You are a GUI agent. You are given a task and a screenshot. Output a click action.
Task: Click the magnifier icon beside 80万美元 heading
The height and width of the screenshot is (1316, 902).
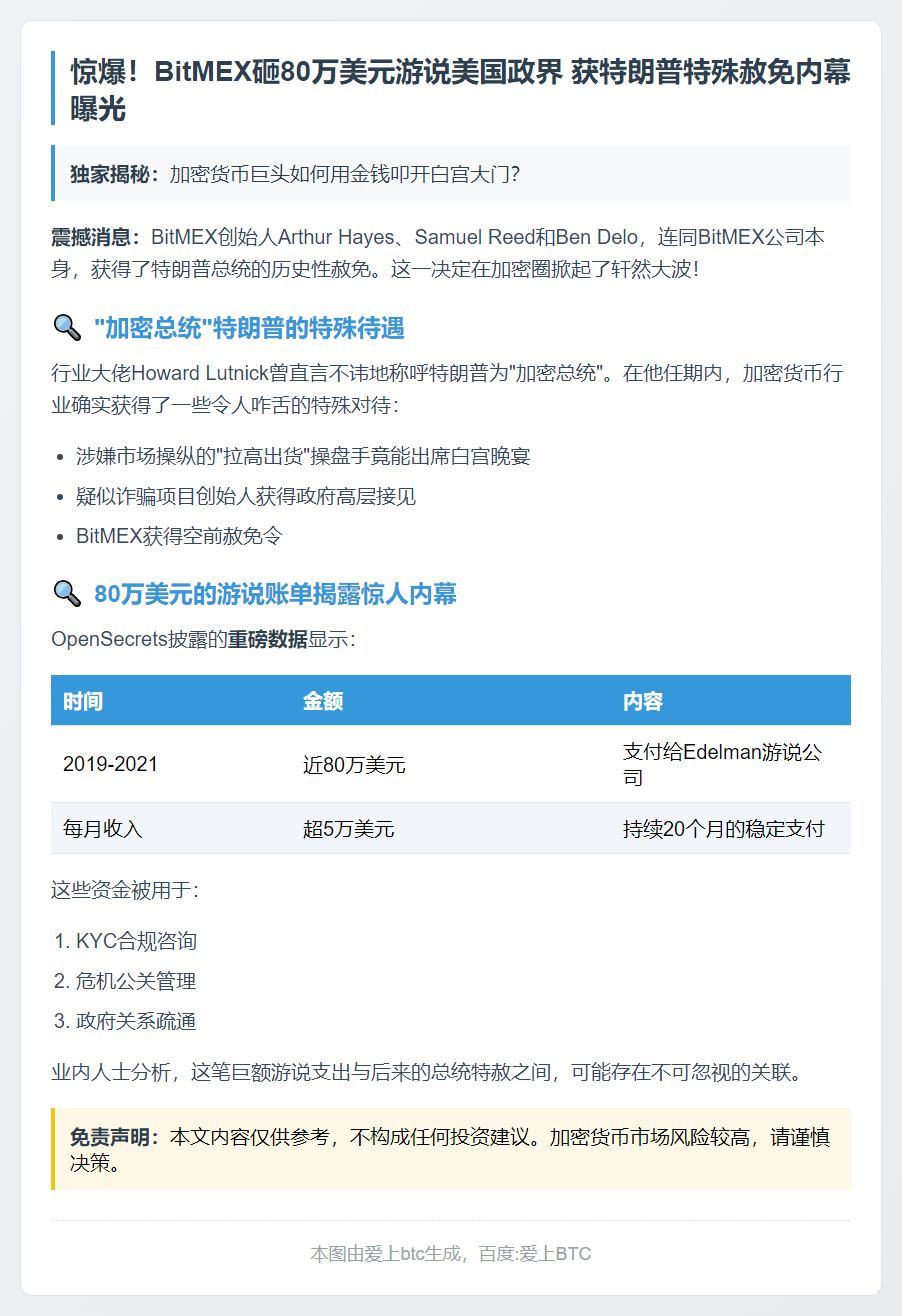pyautogui.click(x=66, y=594)
